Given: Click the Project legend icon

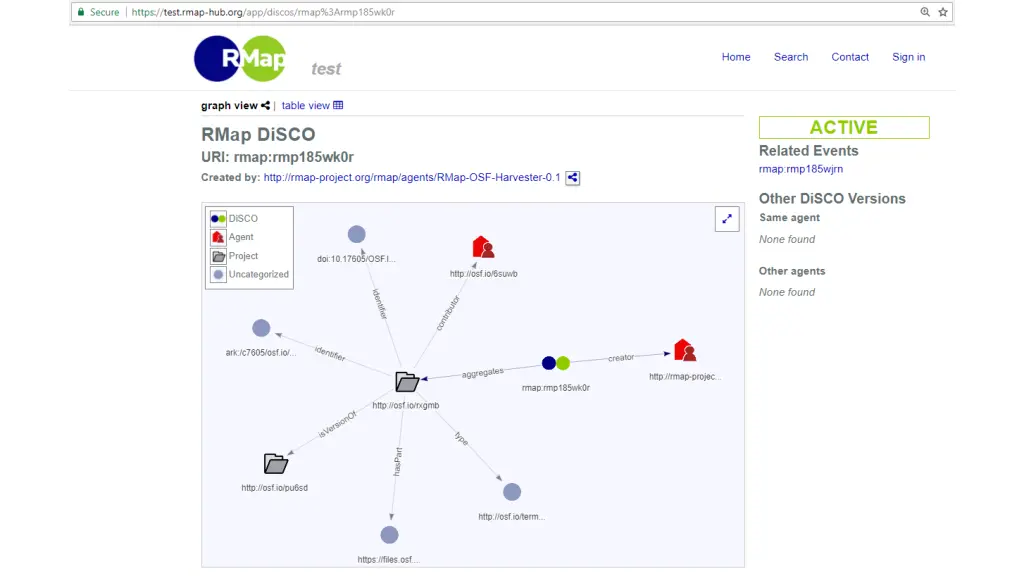Looking at the screenshot, I should coord(218,256).
